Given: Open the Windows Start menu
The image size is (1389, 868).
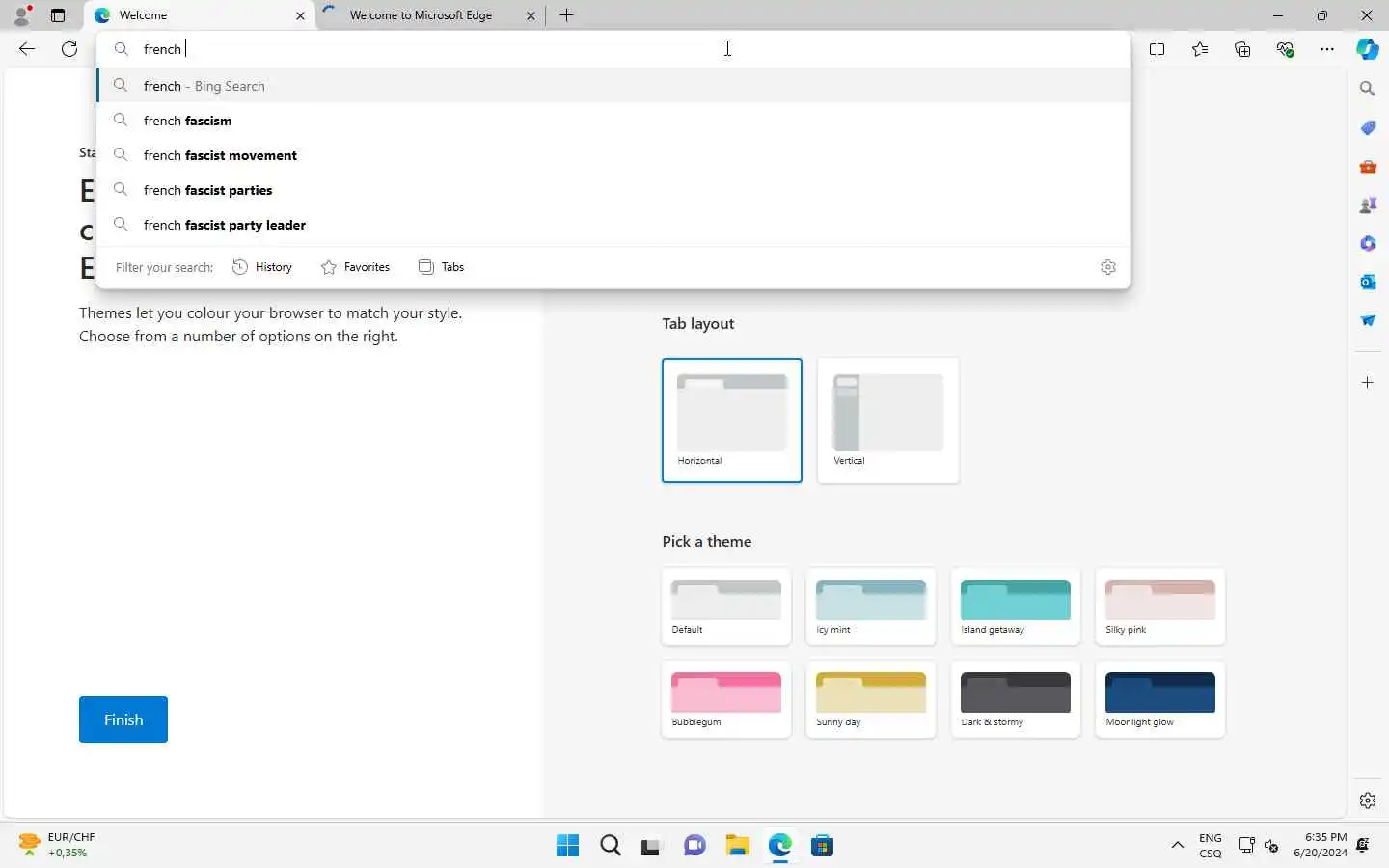Looking at the screenshot, I should point(567,846).
